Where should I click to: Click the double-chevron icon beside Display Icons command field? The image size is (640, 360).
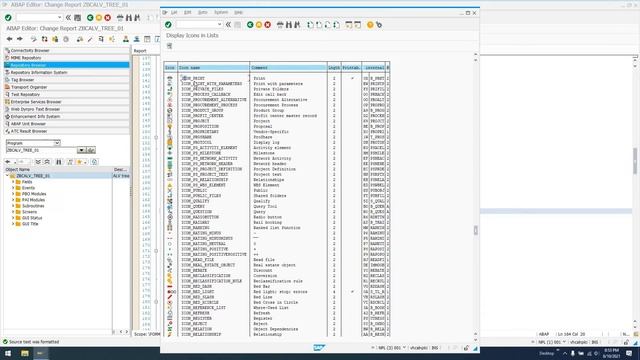229,25
